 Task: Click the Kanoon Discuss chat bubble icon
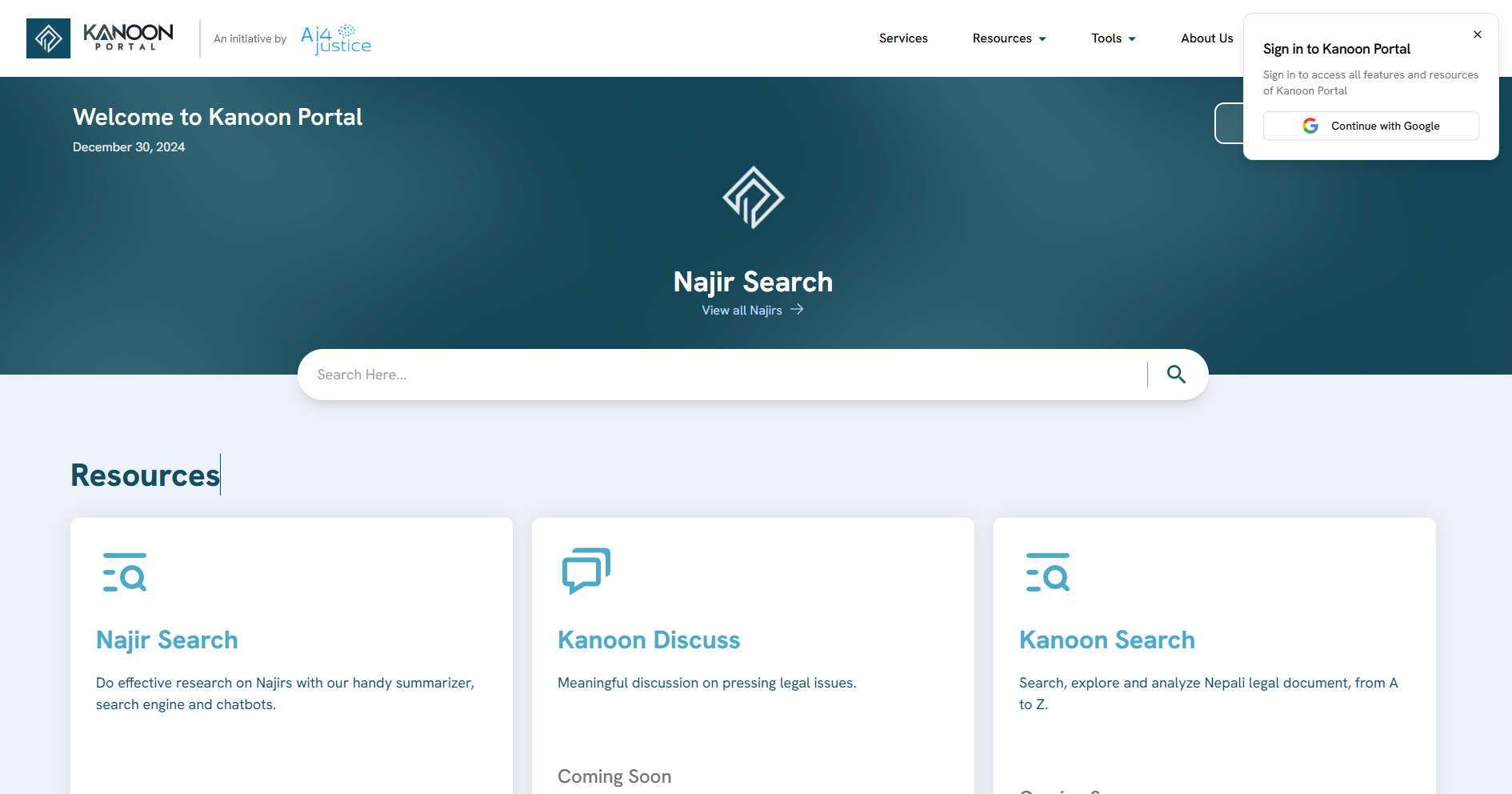pyautogui.click(x=585, y=571)
